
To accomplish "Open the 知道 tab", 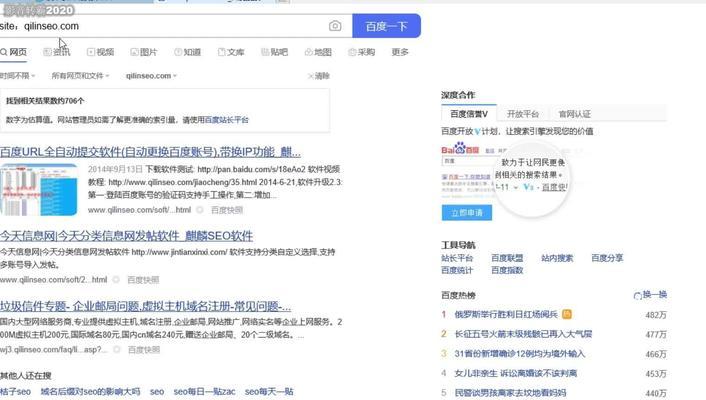I will [188, 52].
